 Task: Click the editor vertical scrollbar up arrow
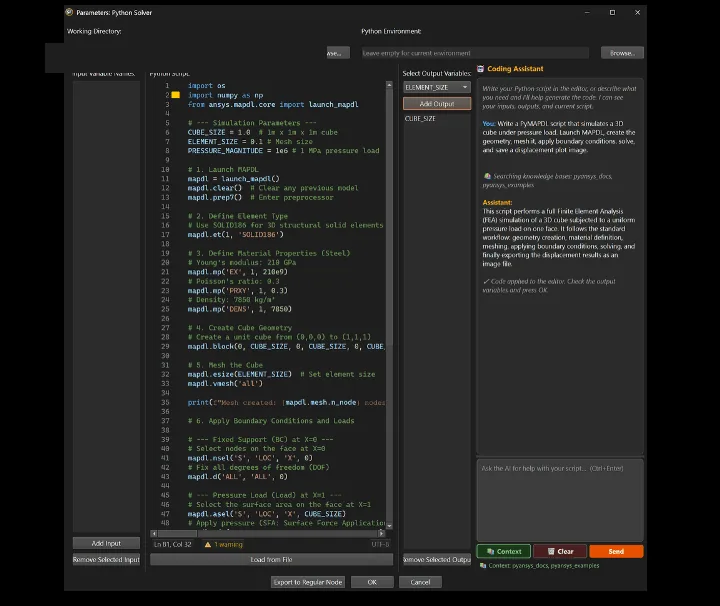(x=389, y=85)
